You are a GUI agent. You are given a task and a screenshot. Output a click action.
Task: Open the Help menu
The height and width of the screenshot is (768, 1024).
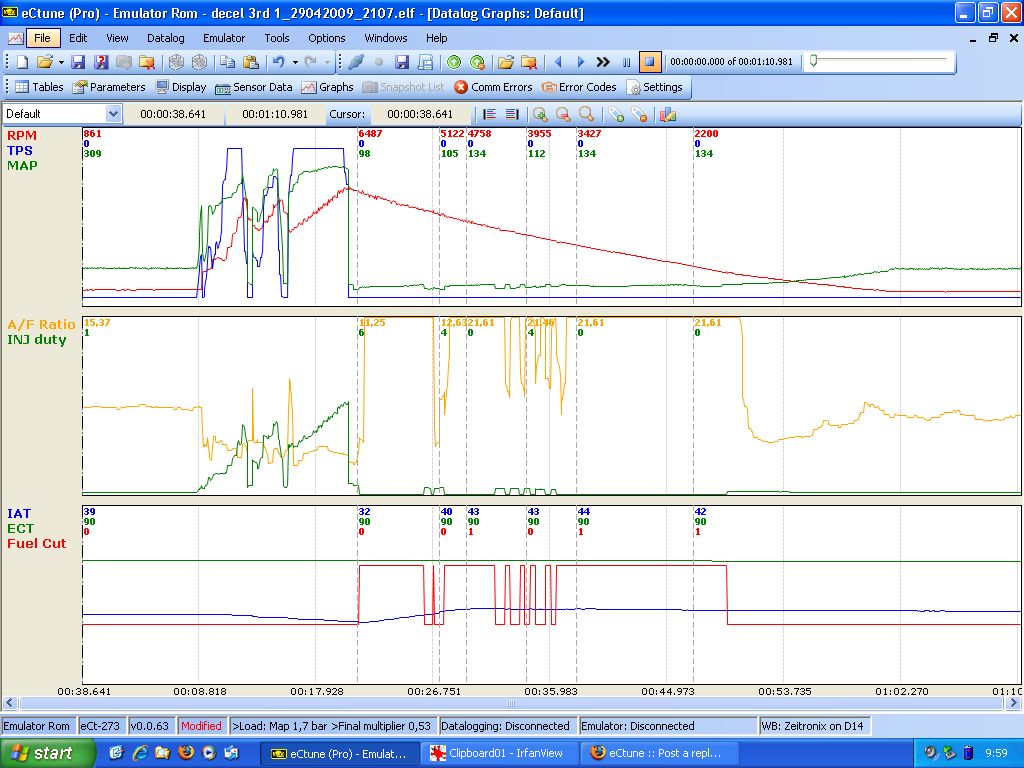(x=437, y=38)
